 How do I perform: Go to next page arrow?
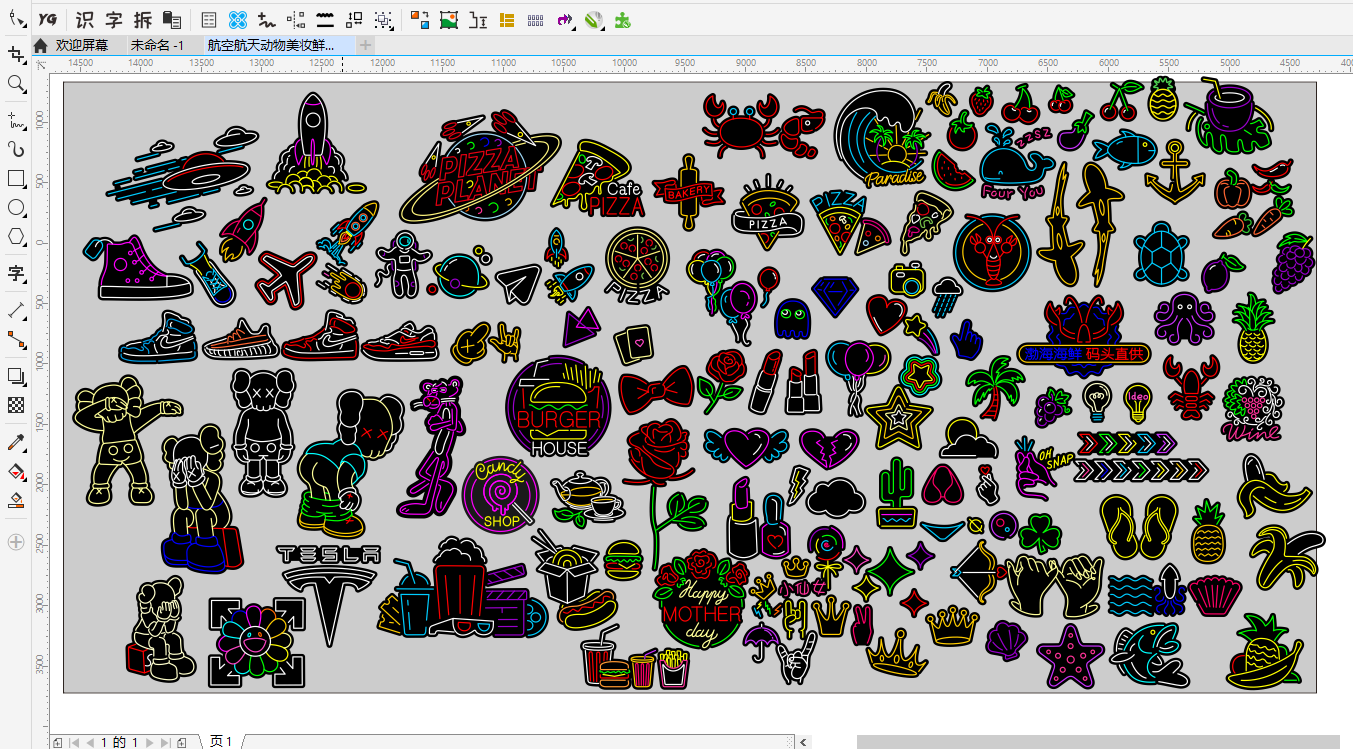click(x=151, y=742)
